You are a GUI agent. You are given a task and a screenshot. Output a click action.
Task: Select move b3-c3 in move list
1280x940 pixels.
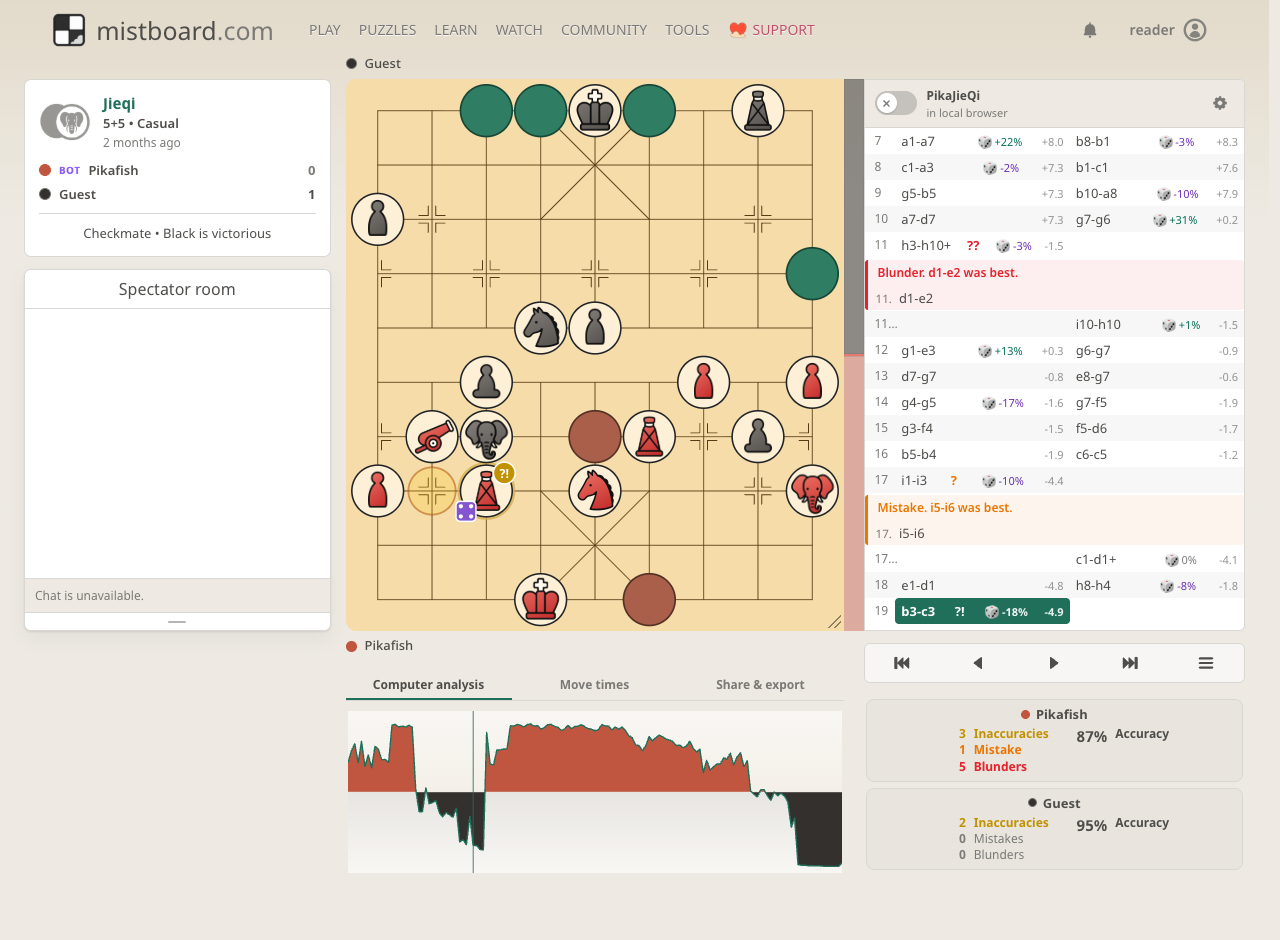click(982, 611)
